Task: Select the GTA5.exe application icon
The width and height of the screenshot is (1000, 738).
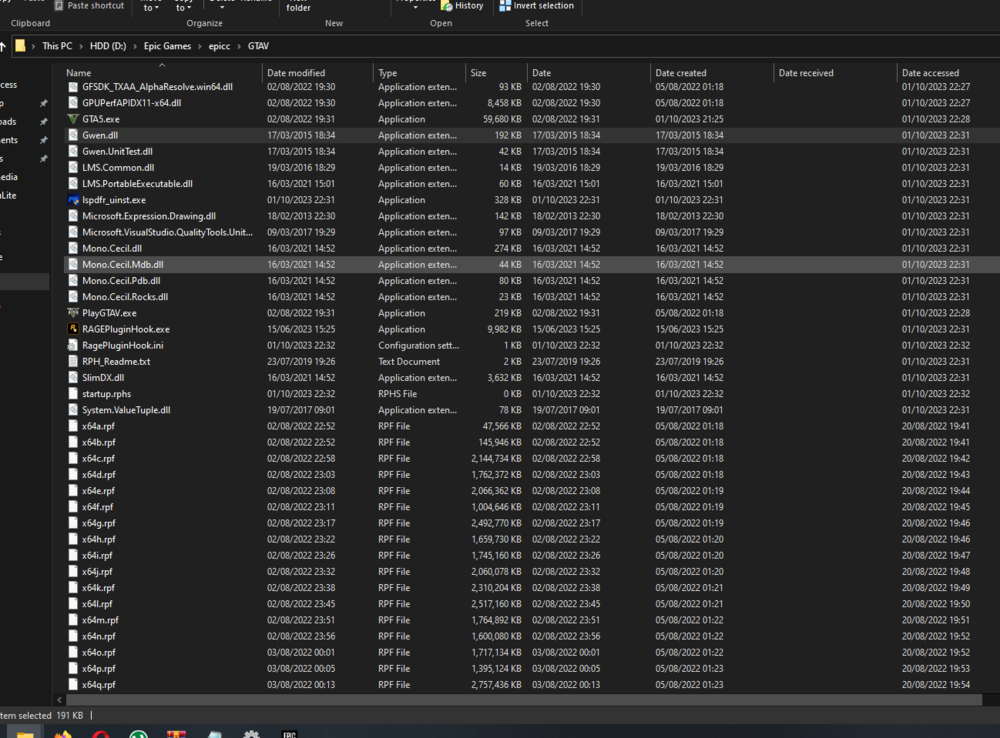Action: pyautogui.click(x=71, y=119)
